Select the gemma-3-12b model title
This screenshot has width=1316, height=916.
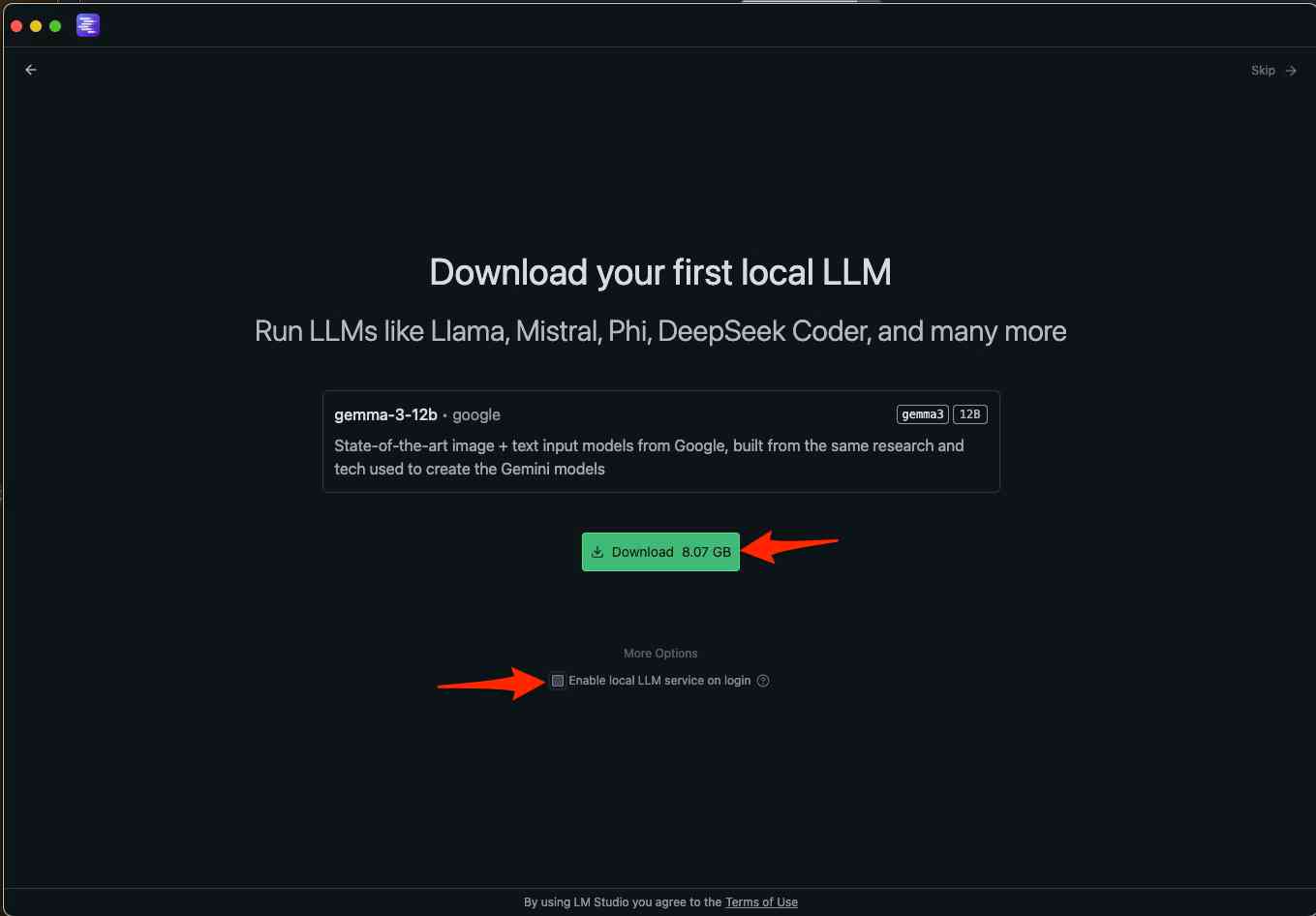385,414
